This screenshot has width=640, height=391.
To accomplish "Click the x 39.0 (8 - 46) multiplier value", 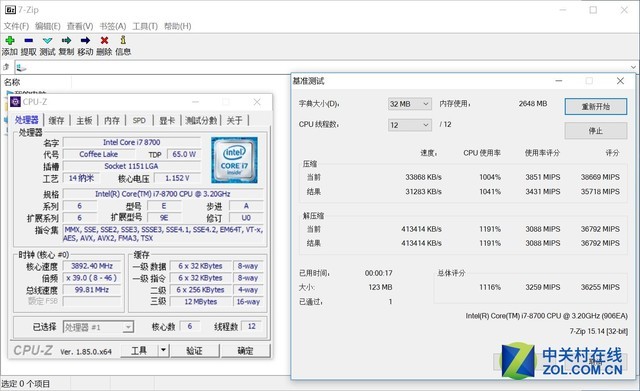I will (x=92, y=278).
